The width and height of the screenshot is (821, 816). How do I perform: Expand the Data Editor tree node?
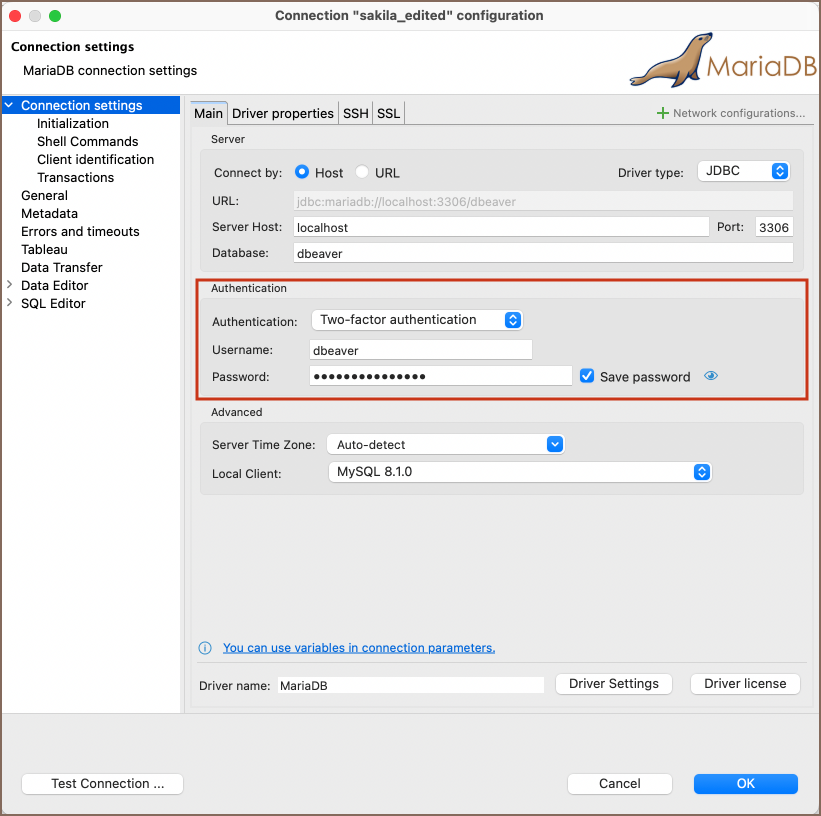(x=10, y=285)
